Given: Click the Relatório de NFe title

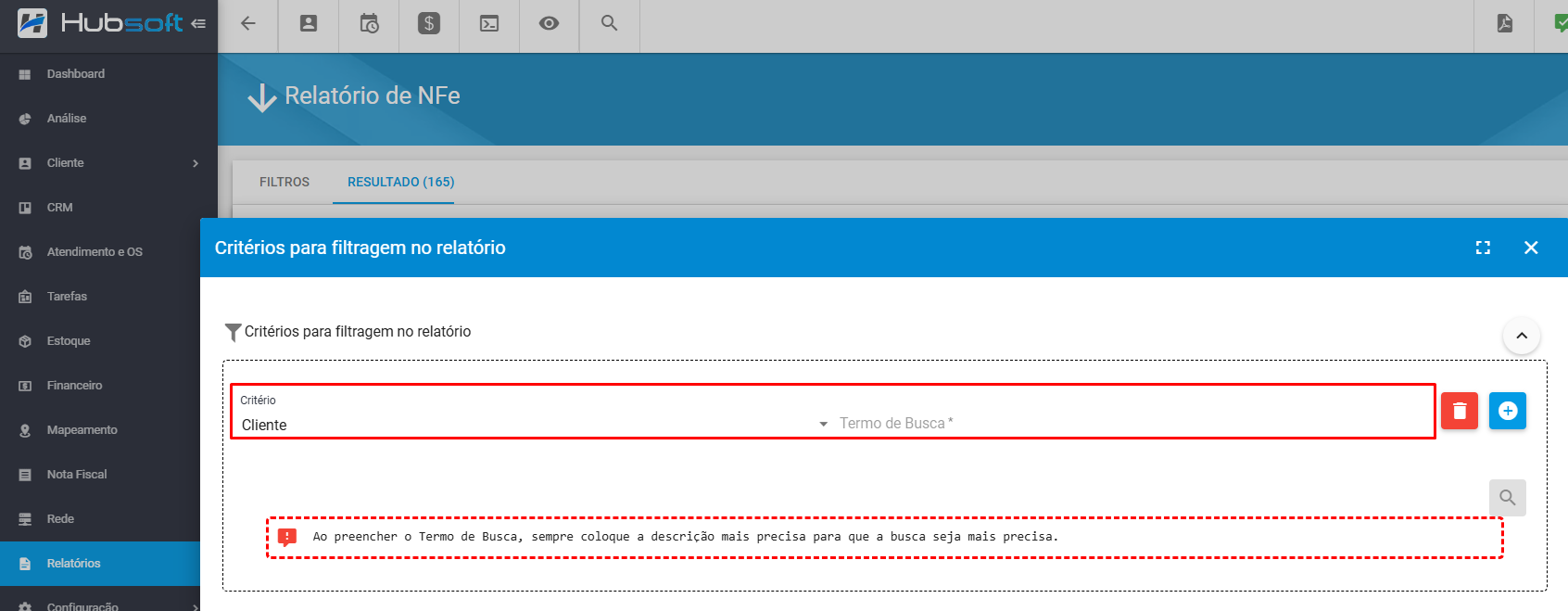Looking at the screenshot, I should pos(373,95).
